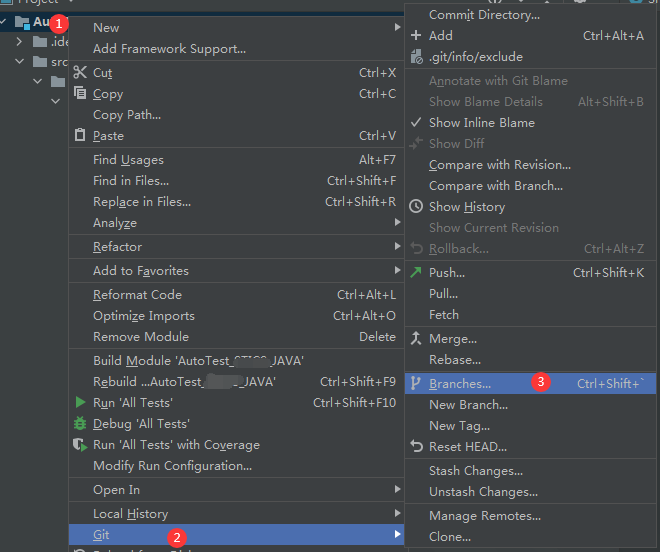This screenshot has height=552, width=660.
Task: Expand the Refactor submenu arrow
Action: [x=397, y=247]
